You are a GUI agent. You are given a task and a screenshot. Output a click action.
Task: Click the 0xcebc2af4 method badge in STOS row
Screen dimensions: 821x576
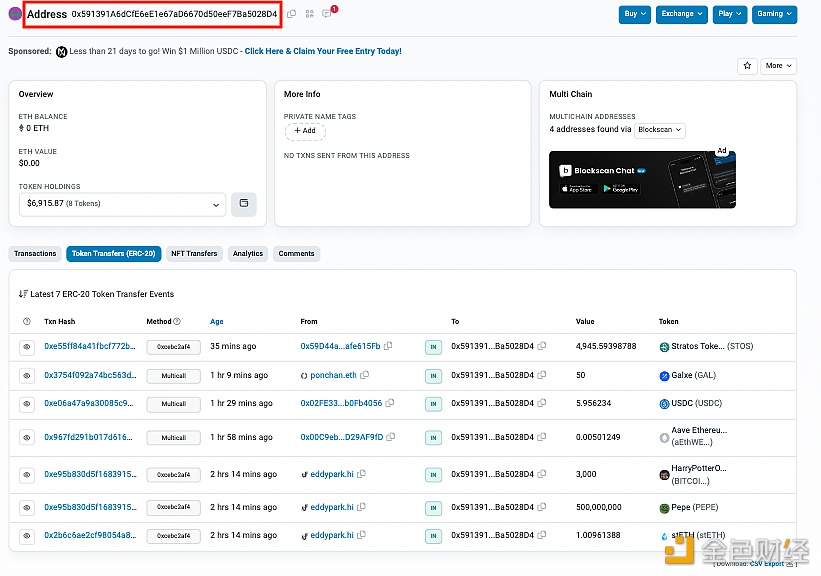click(173, 347)
